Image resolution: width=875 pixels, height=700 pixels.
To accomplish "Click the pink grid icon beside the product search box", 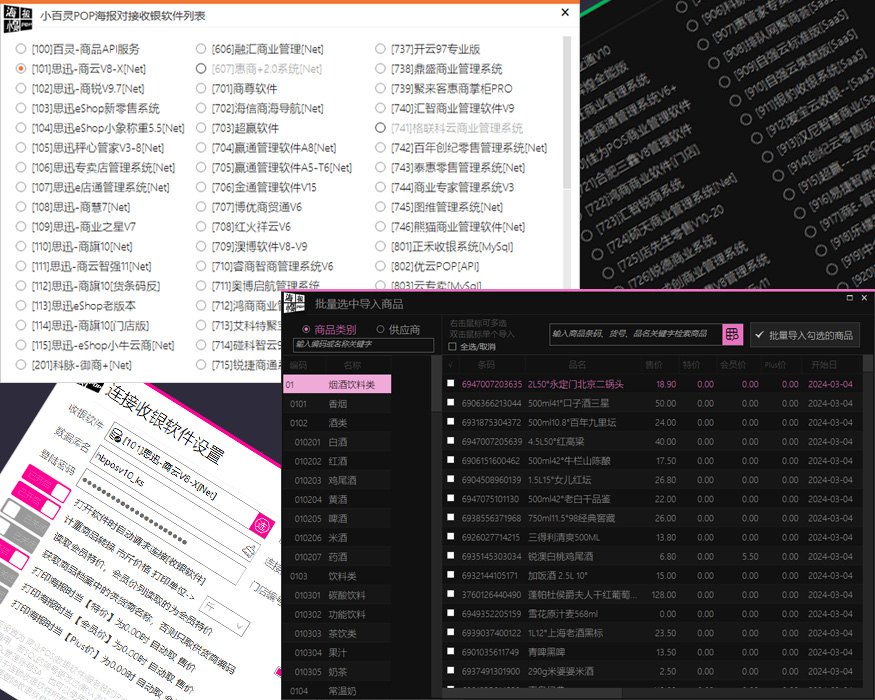I will click(x=732, y=334).
